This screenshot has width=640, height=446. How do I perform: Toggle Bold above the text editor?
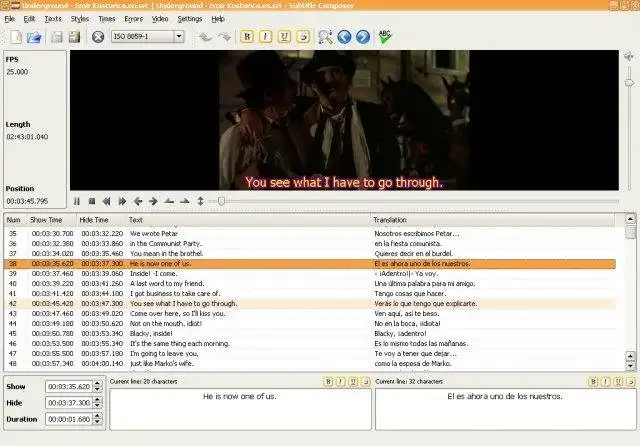tap(328, 382)
